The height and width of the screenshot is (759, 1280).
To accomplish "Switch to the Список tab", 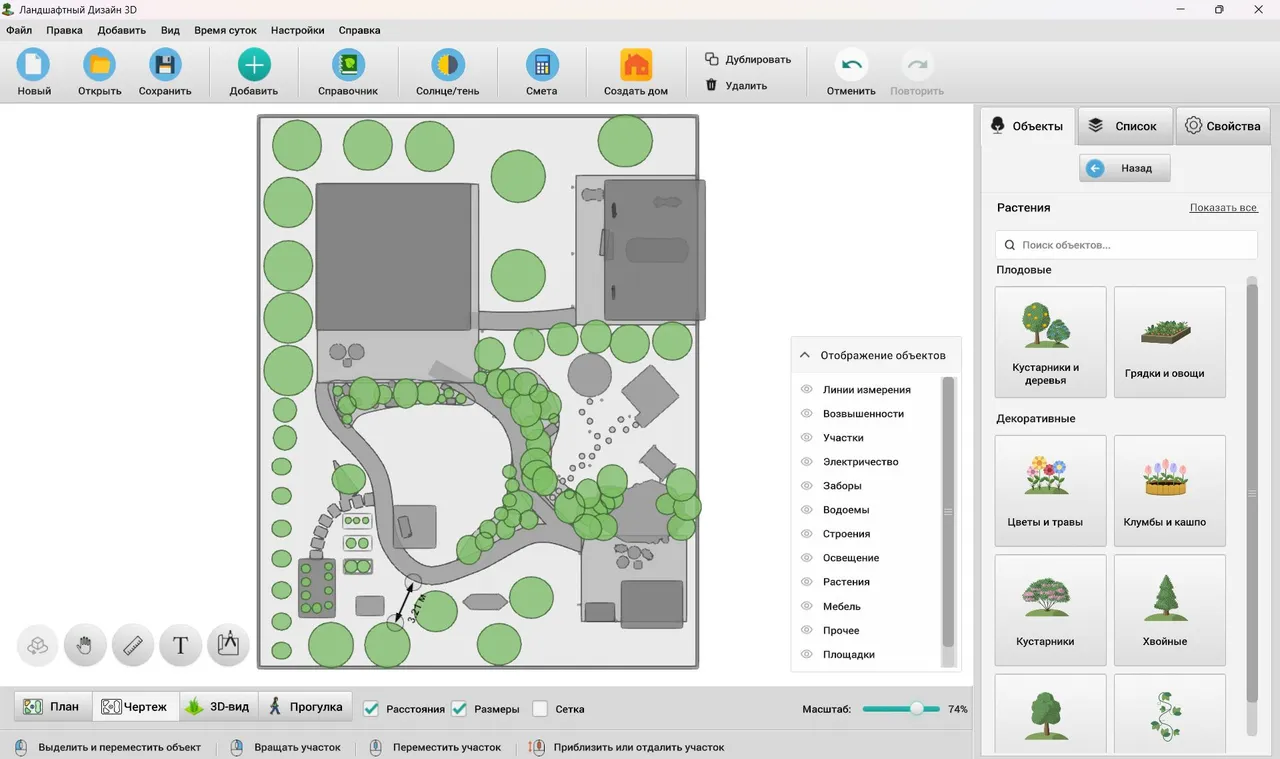I will point(1125,126).
